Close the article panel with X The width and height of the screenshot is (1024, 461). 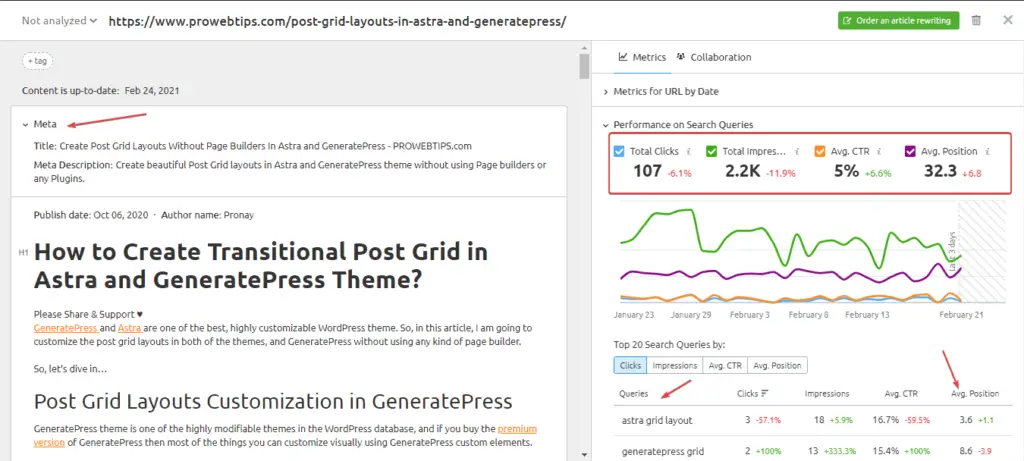point(1008,20)
